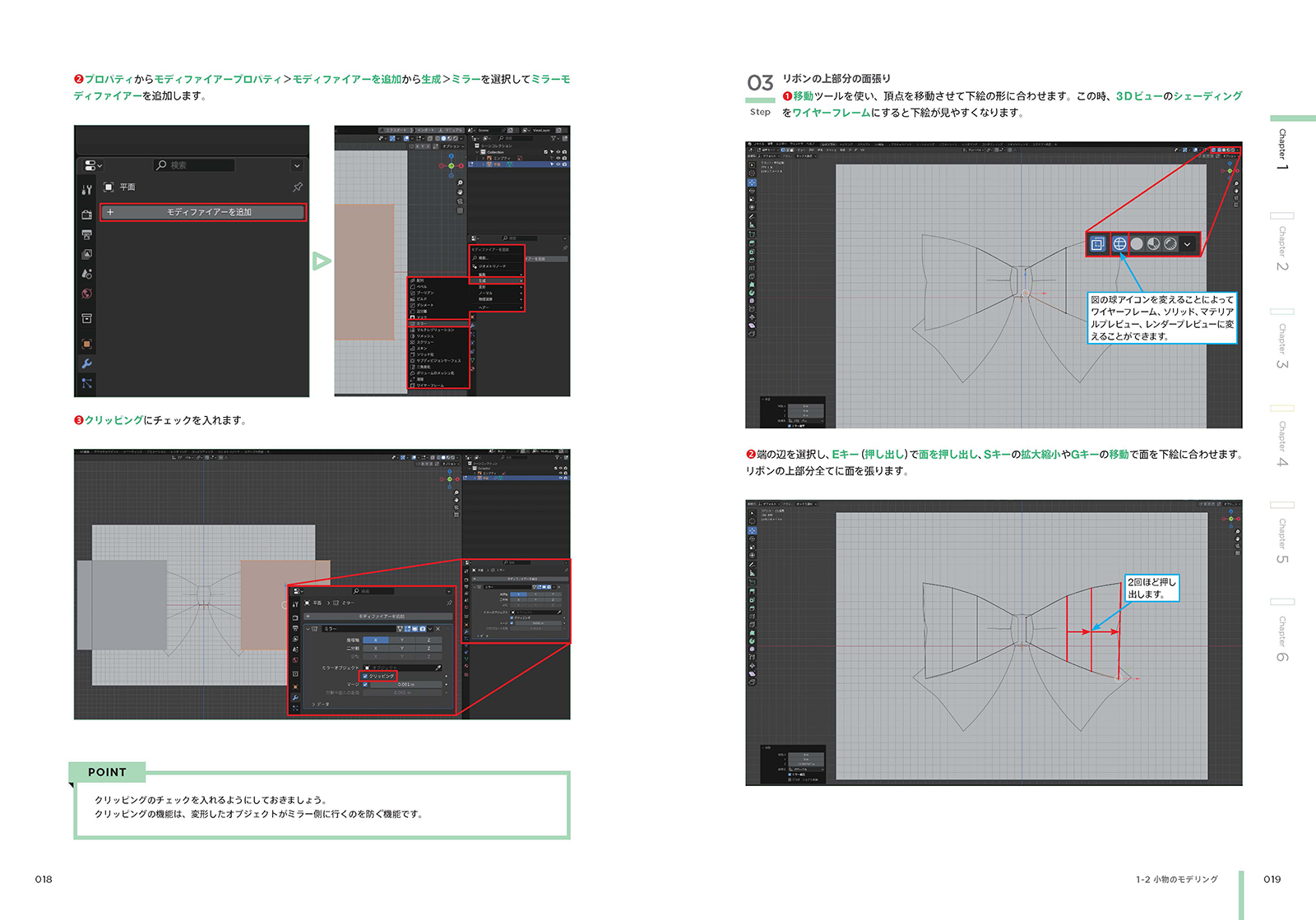Select solid shading sphere in enlarged shading bar
The width and height of the screenshot is (1316, 920).
click(x=1137, y=244)
